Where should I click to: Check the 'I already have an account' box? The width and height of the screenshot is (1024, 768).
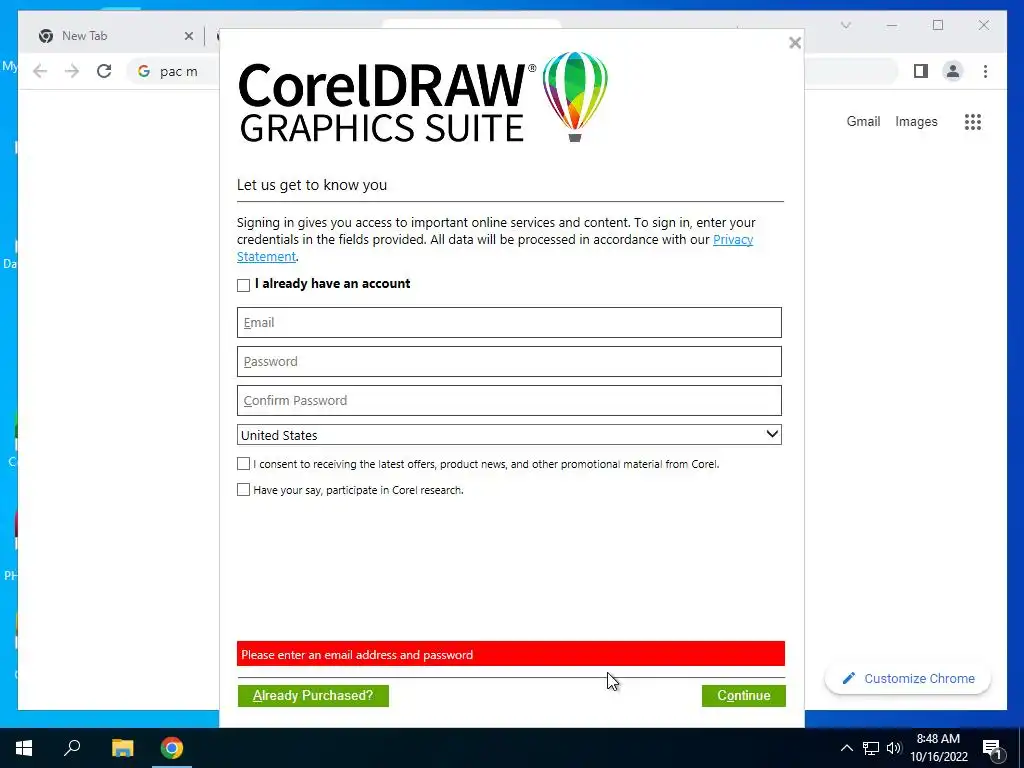pos(244,285)
